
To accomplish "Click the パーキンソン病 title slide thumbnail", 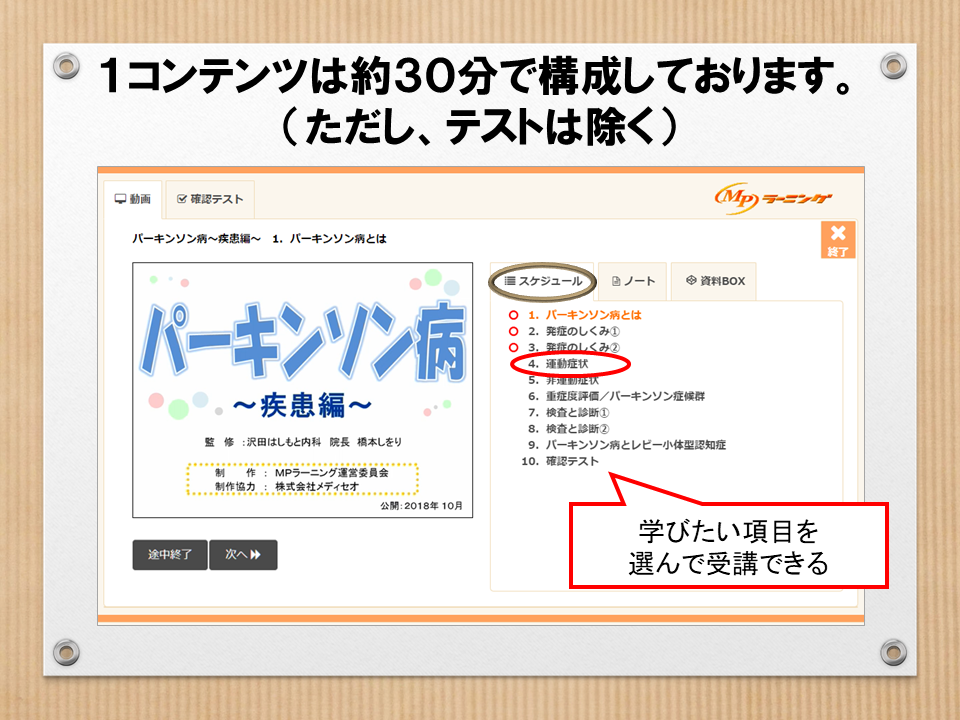I will point(303,390).
